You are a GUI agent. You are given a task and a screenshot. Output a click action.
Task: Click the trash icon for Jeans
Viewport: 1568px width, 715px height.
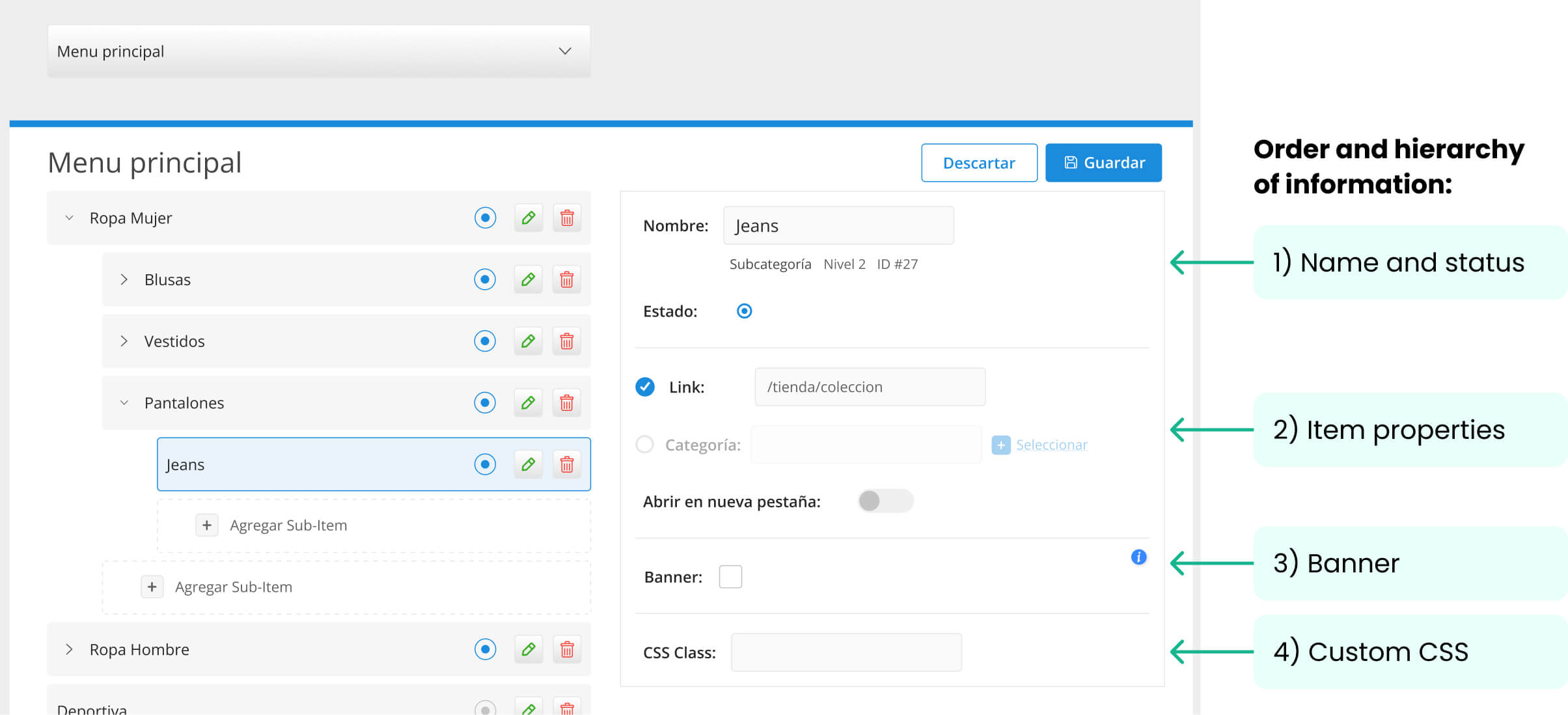566,464
